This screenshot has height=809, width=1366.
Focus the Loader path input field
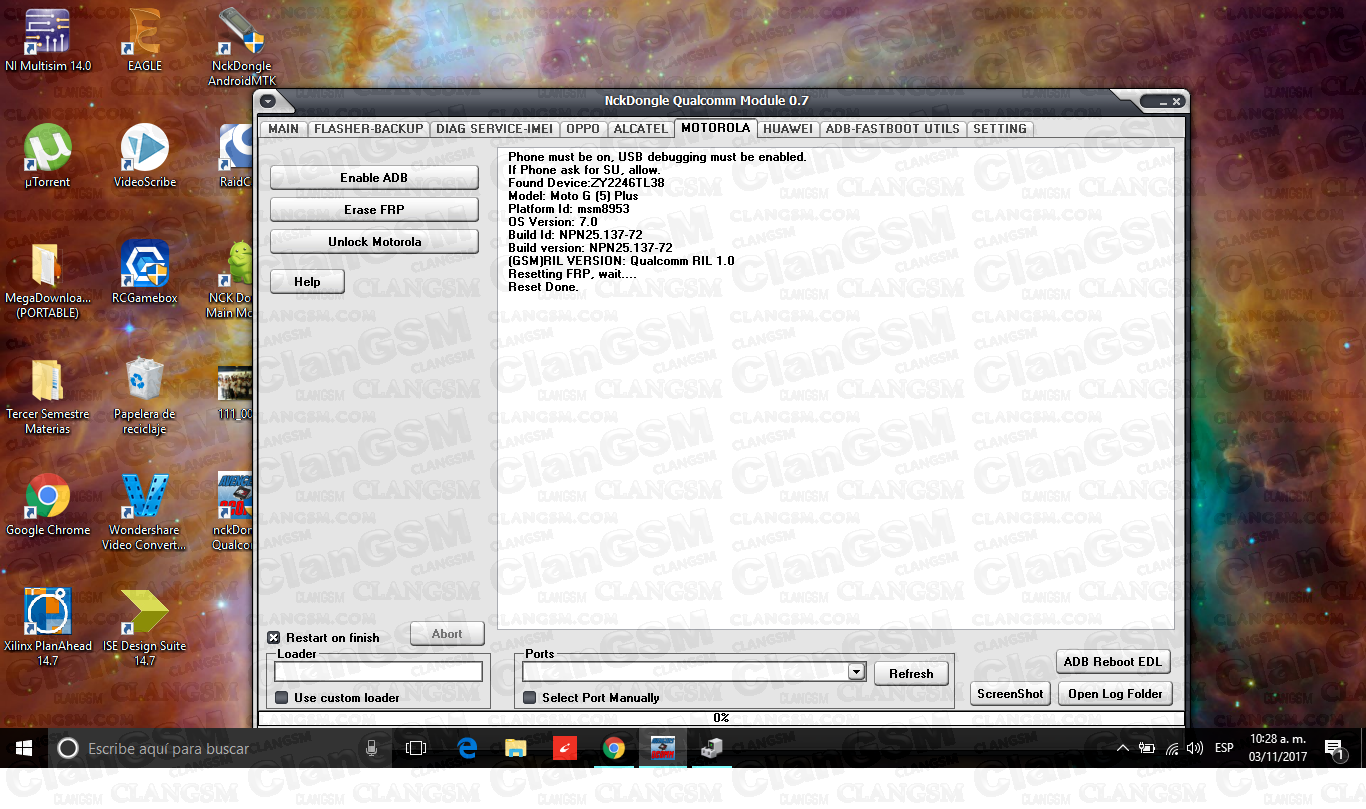click(379, 672)
